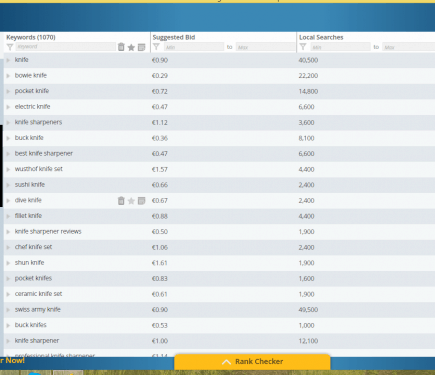The height and width of the screenshot is (375, 435).
Task: Click the Local Searches Min field
Action: coord(340,47)
